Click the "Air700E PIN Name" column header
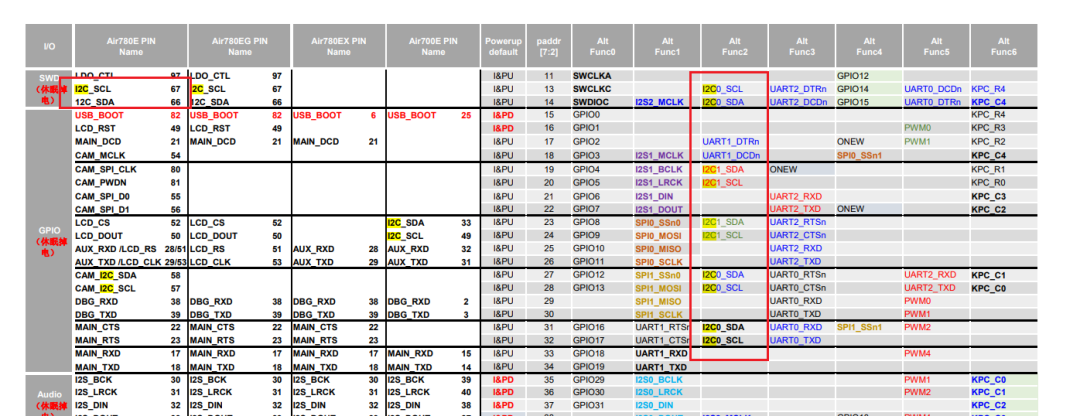 [x=433, y=47]
